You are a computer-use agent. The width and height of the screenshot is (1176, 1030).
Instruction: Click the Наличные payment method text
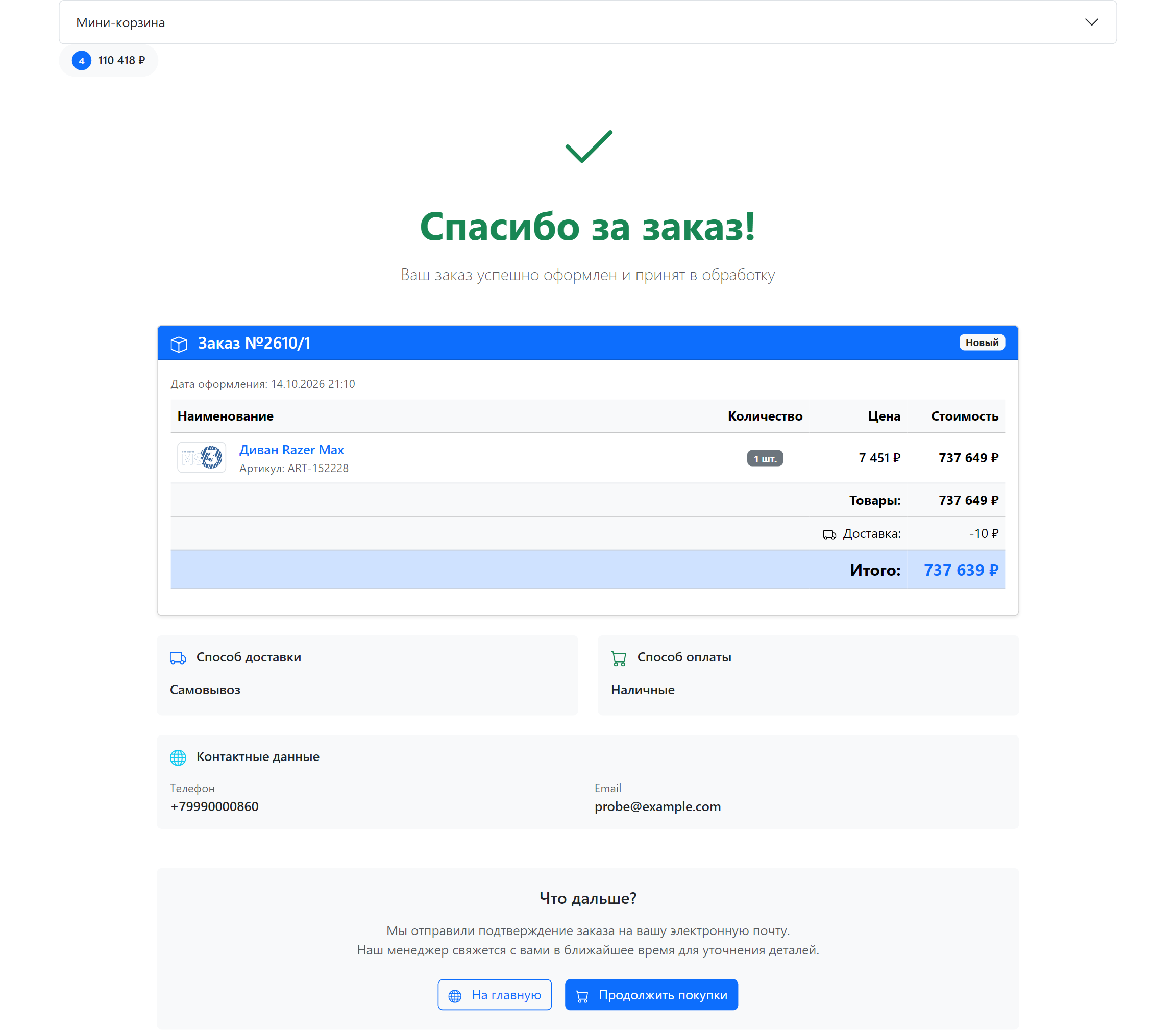point(643,690)
